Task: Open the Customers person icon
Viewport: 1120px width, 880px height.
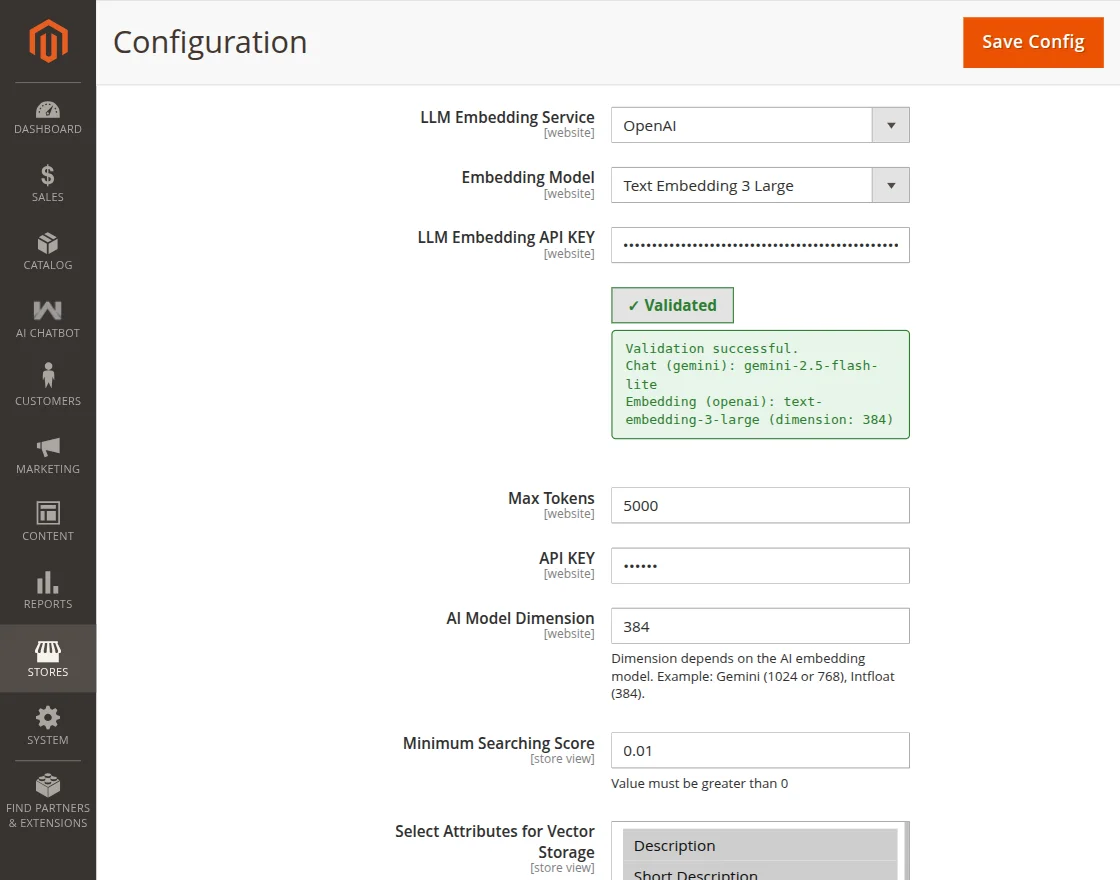Action: 48,377
